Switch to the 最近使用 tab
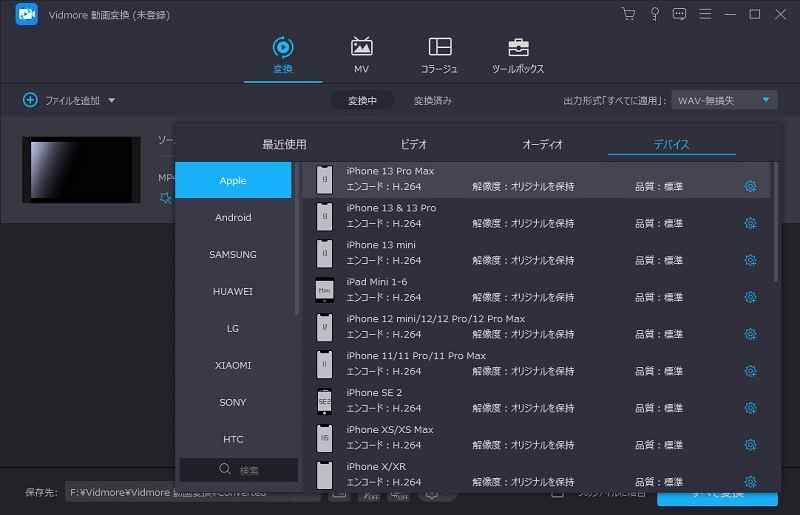This screenshot has width=800, height=515. 284,144
